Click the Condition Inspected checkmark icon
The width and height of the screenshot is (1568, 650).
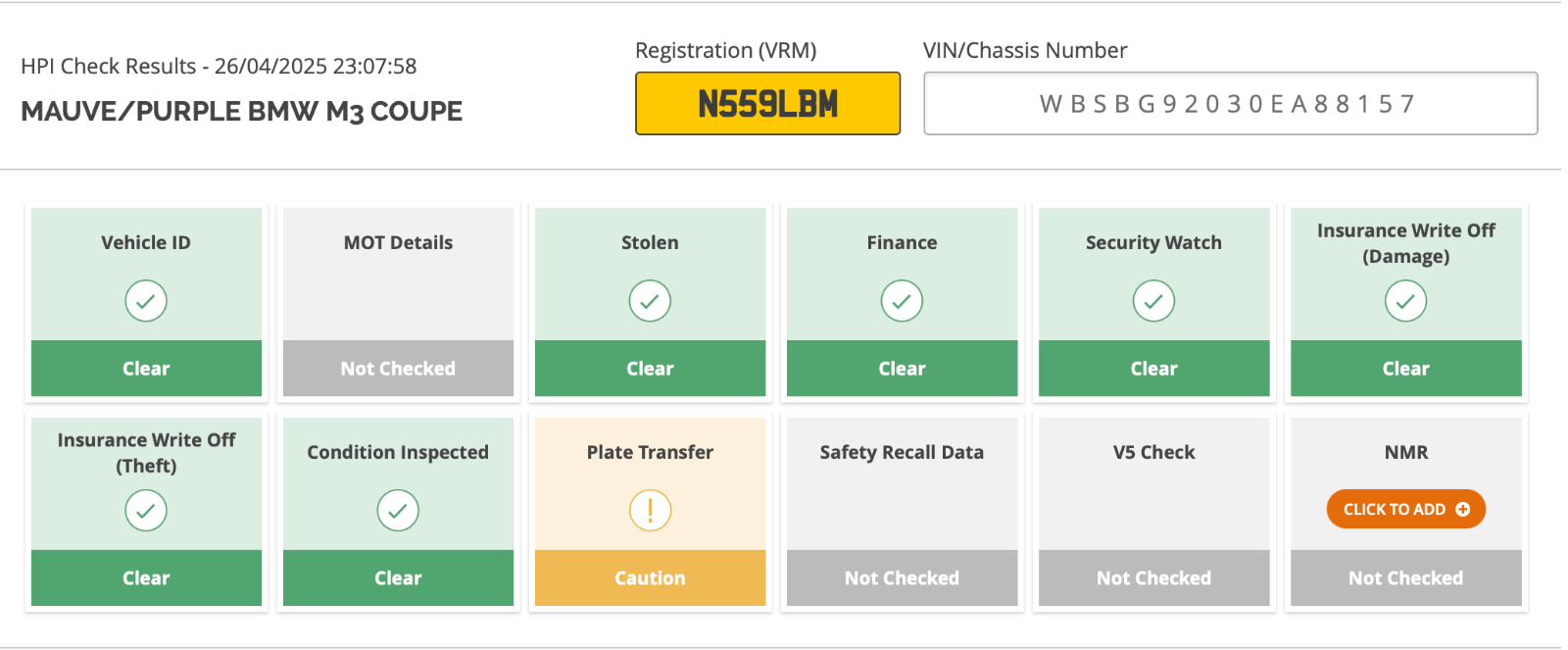pos(398,511)
